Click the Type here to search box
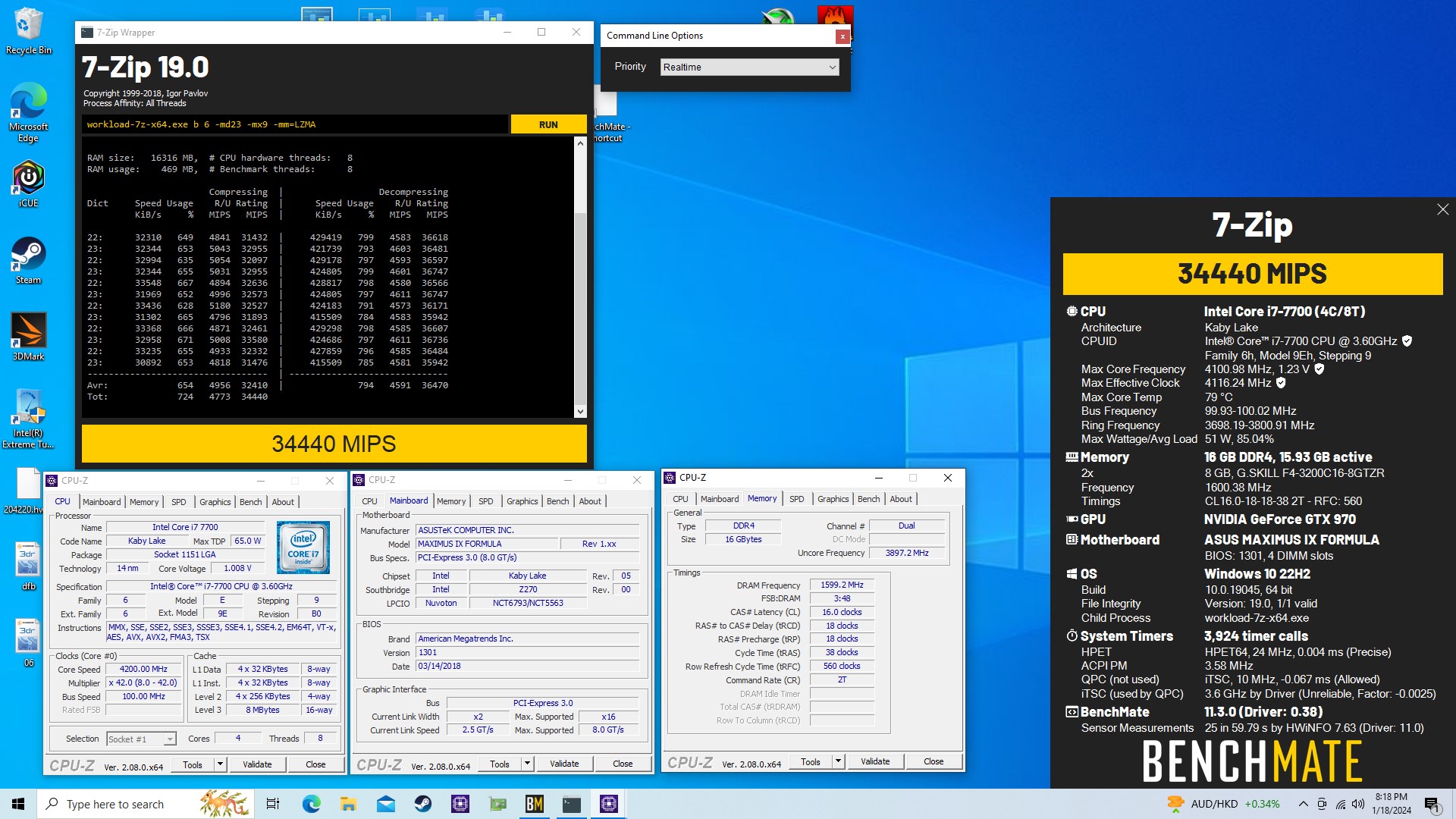 pos(144,804)
